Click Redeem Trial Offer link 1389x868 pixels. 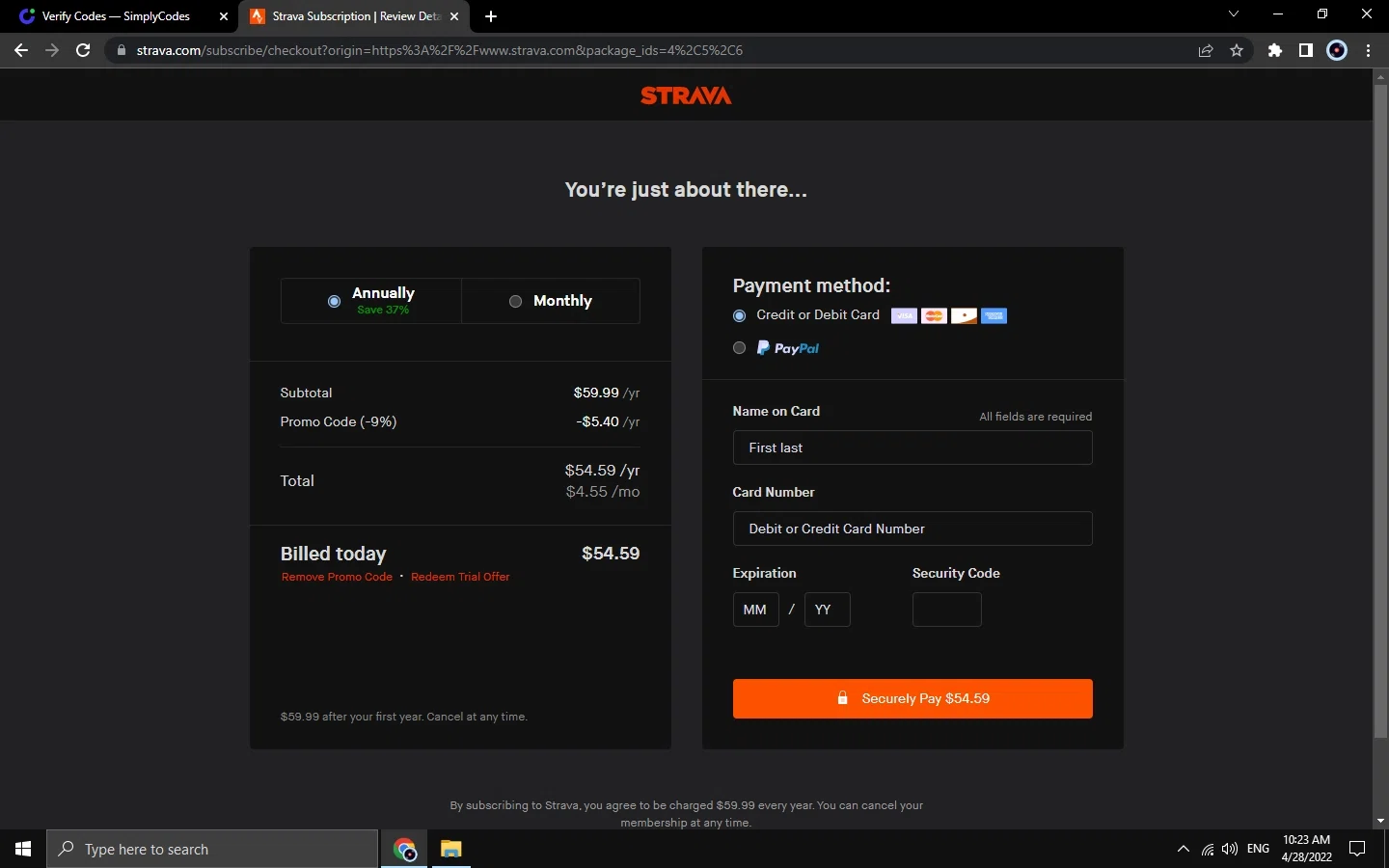pos(460,577)
